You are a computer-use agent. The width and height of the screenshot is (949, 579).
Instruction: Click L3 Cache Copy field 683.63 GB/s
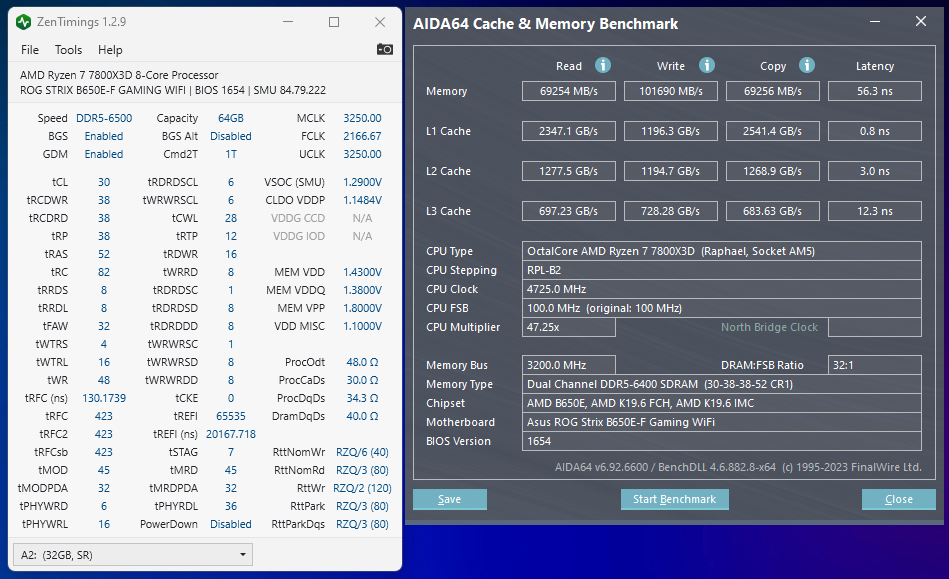773,211
